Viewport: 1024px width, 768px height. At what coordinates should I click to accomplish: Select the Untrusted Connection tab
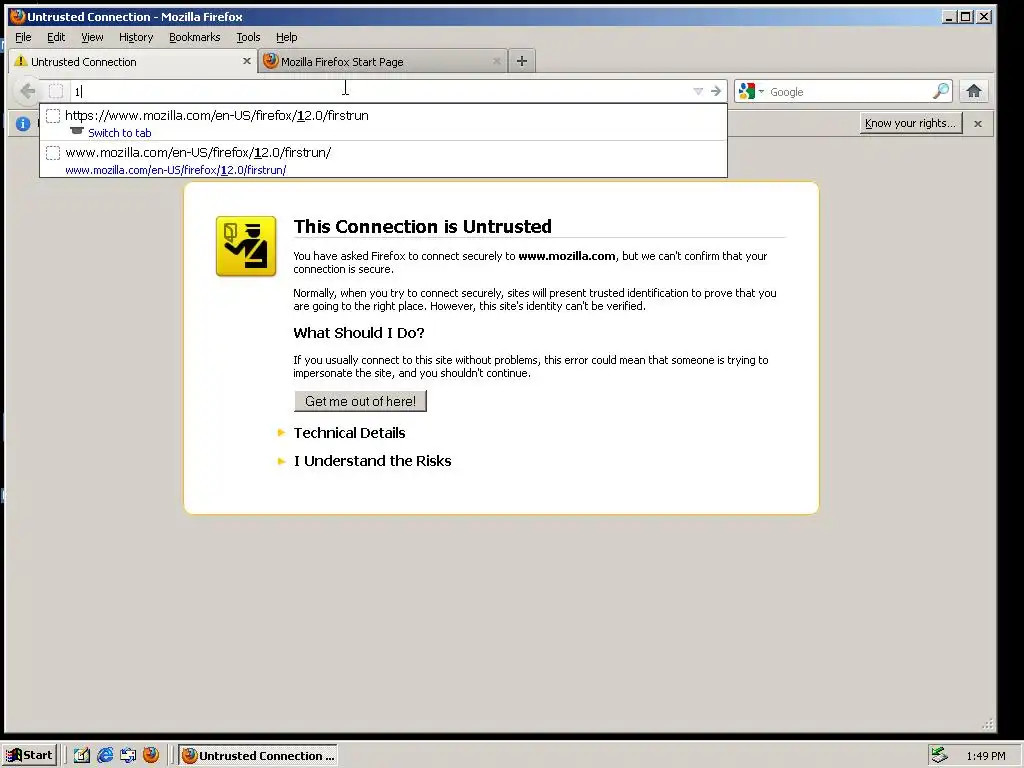point(133,61)
